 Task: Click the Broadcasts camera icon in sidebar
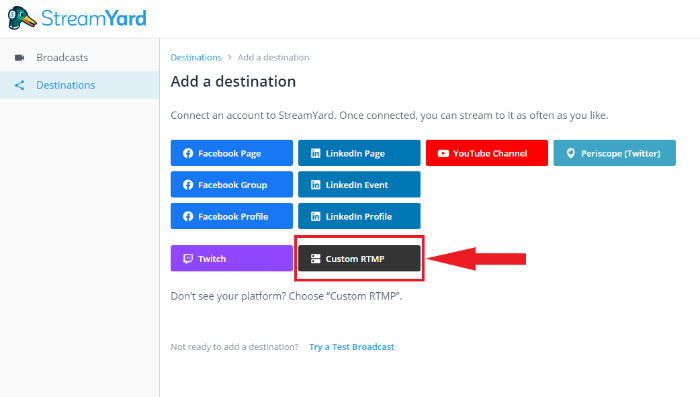(x=19, y=58)
